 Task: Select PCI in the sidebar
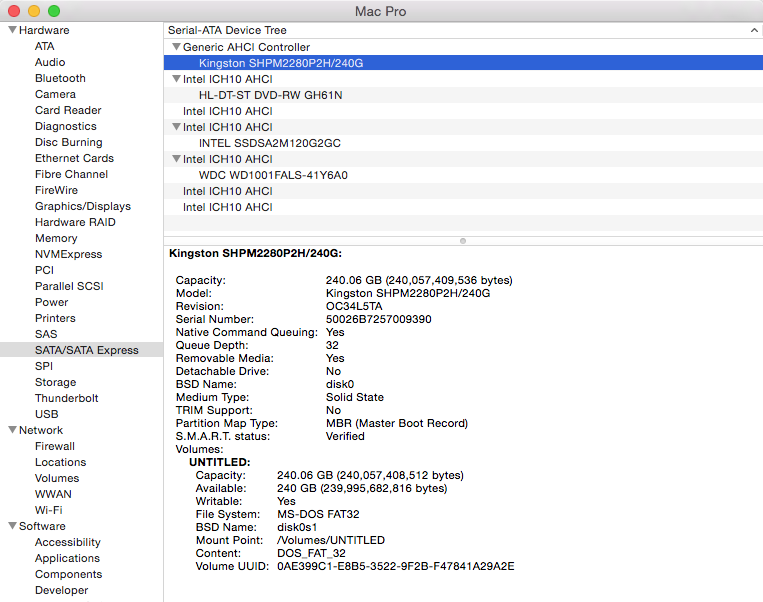click(44, 270)
